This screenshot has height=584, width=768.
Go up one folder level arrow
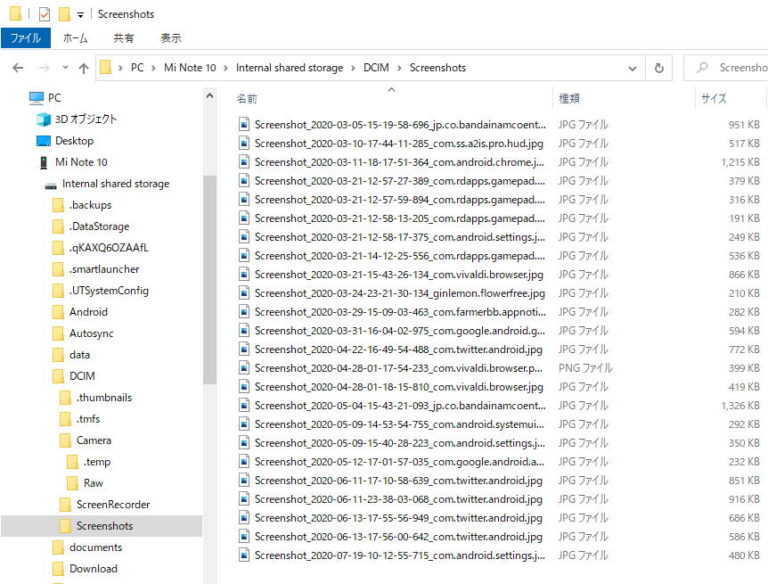pos(84,68)
